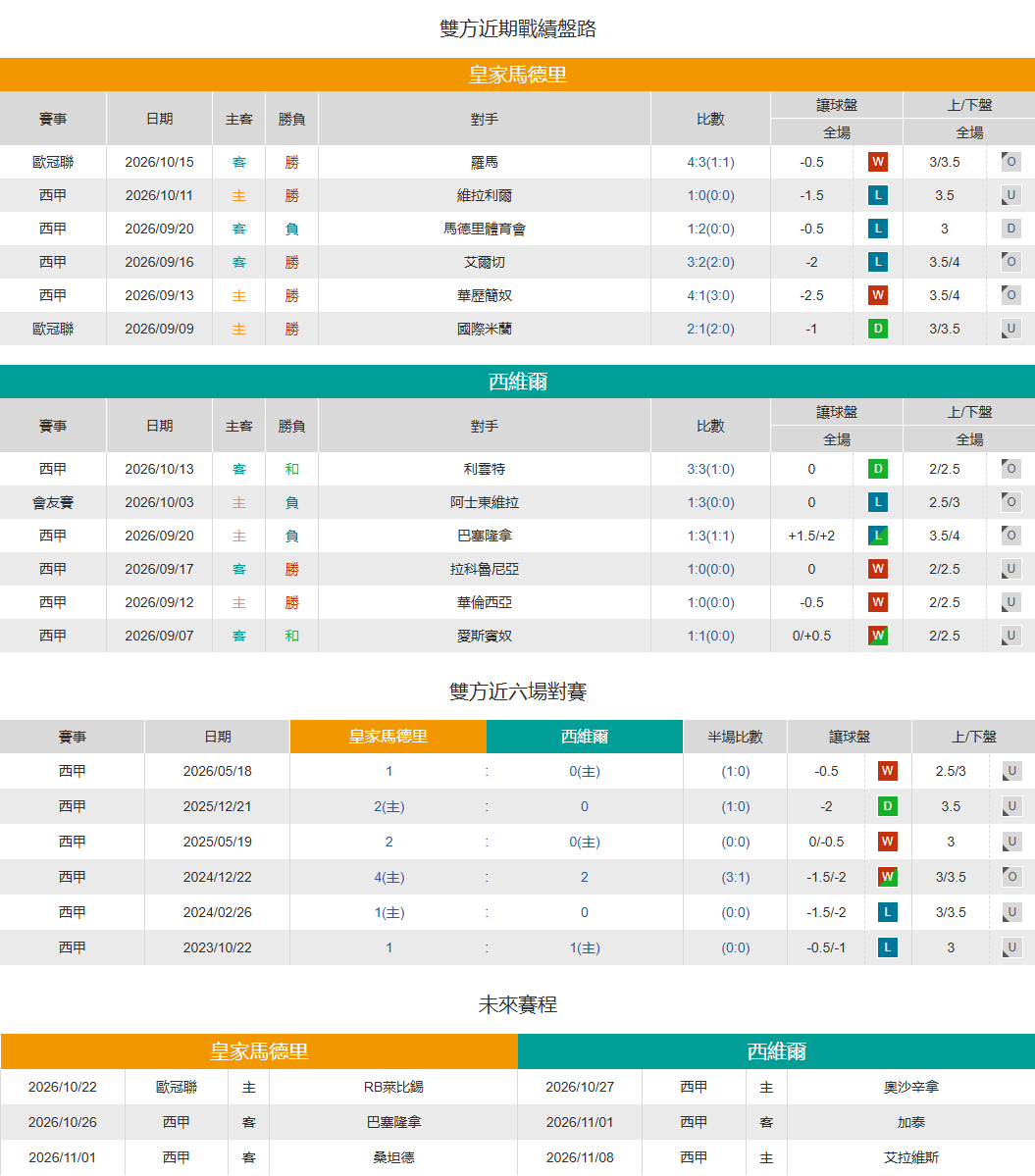Click the D over/under icon for 馬德里體育會 row
Screen dimensions: 1035x1176
tap(1010, 229)
